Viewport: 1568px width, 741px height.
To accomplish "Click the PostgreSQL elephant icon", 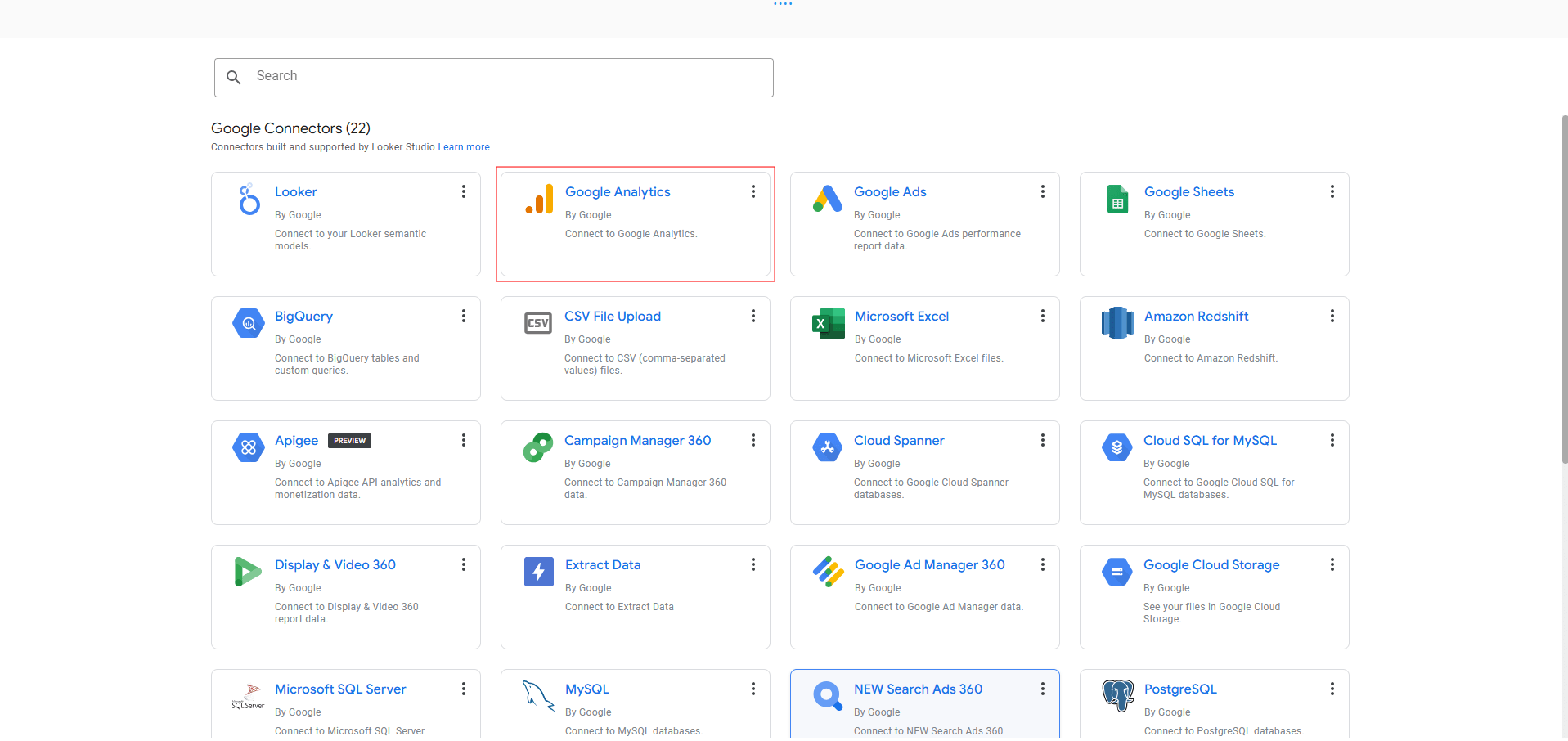I will pos(1118,696).
